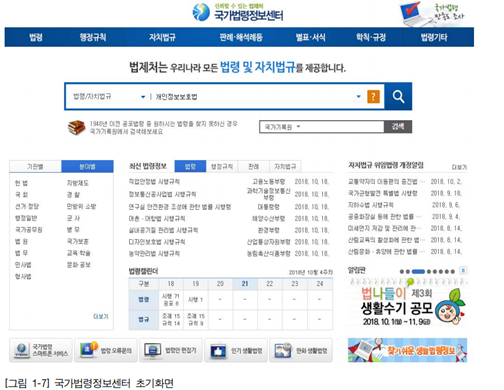Select the last 알림판 carousel dot
The image size is (504, 390).
click(x=453, y=272)
